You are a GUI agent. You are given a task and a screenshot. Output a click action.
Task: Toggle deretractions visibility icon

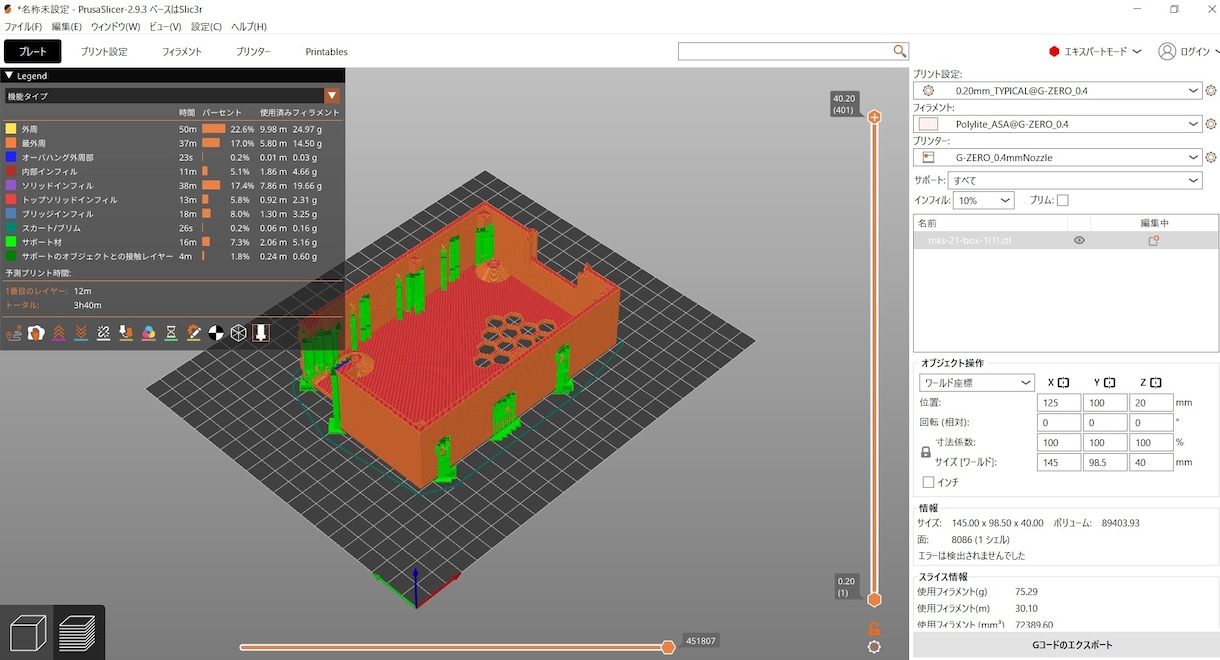coord(82,333)
